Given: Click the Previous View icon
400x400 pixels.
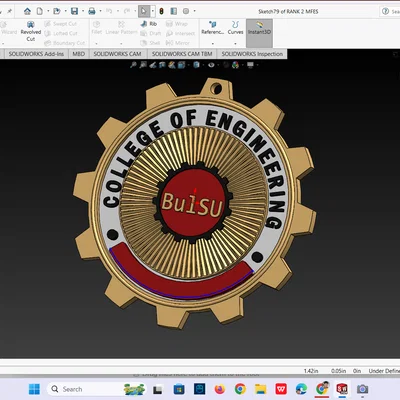Looking at the screenshot, I should click(153, 65).
